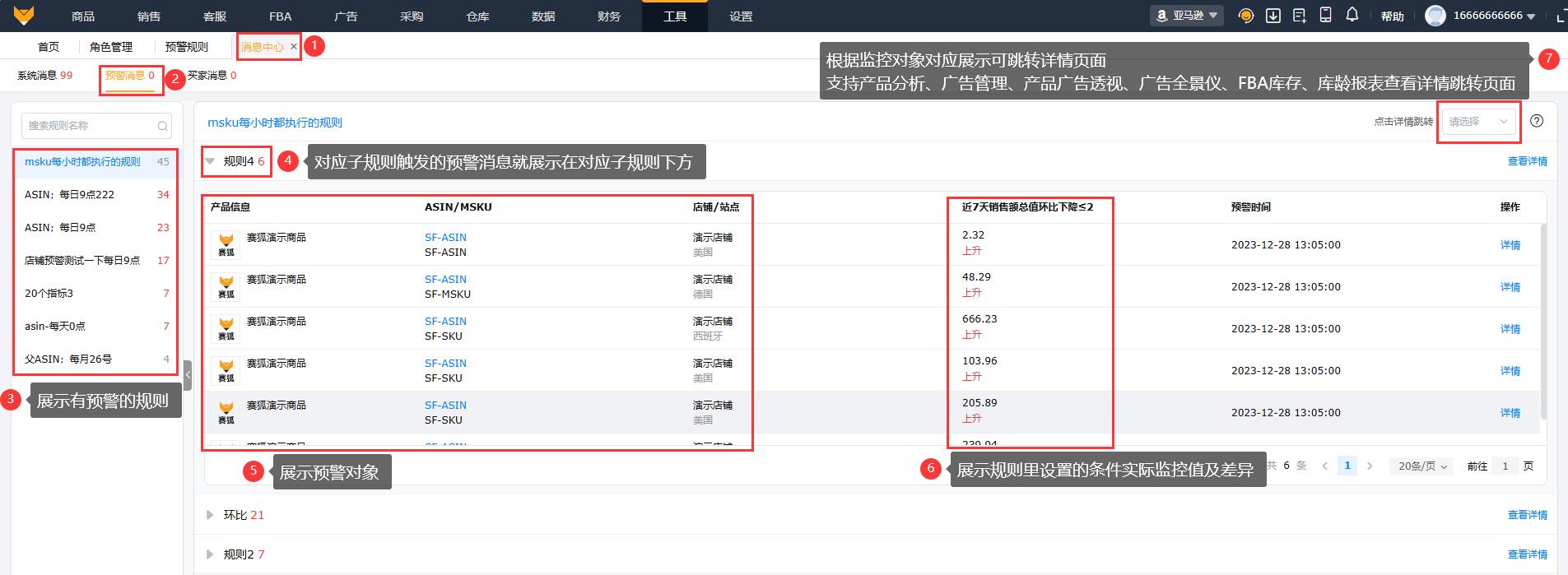Viewport: 1568px width, 575px height.
Task: Switch to 买家消息 tab
Action: pos(212,75)
